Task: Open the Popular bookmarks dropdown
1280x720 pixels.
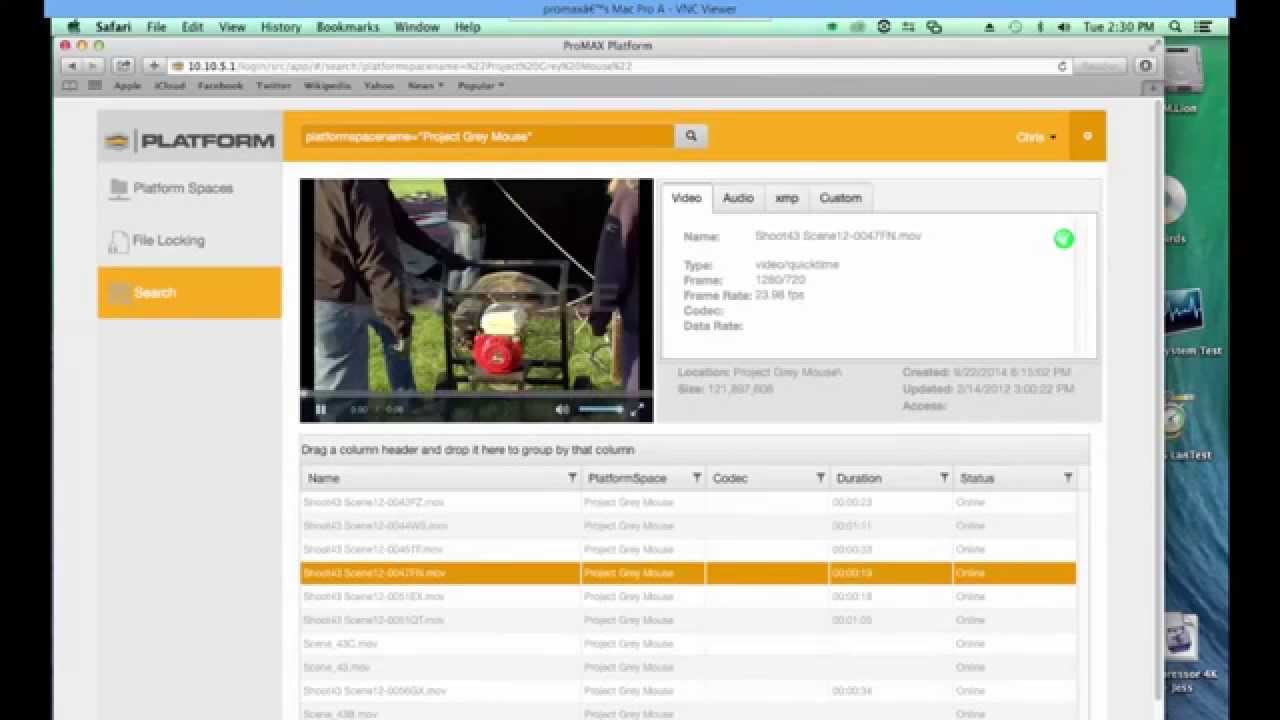Action: (x=481, y=86)
